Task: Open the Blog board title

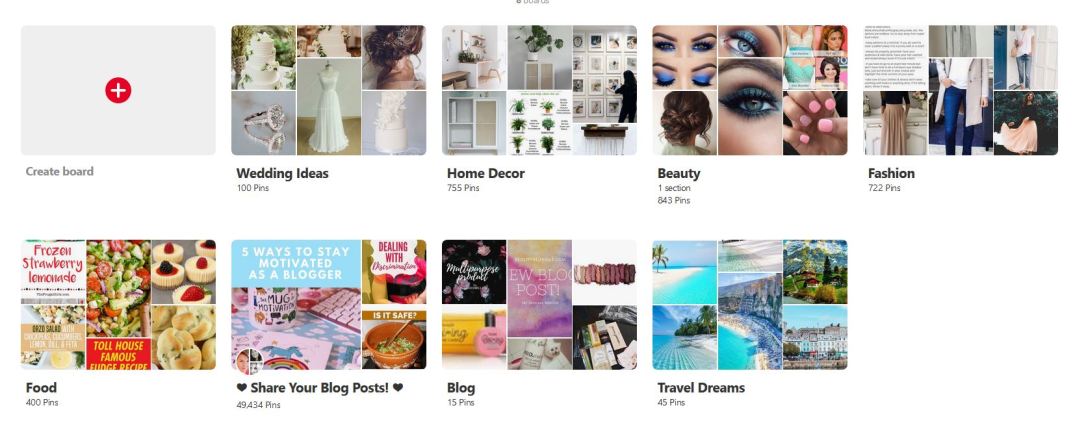Action: pyautogui.click(x=461, y=388)
